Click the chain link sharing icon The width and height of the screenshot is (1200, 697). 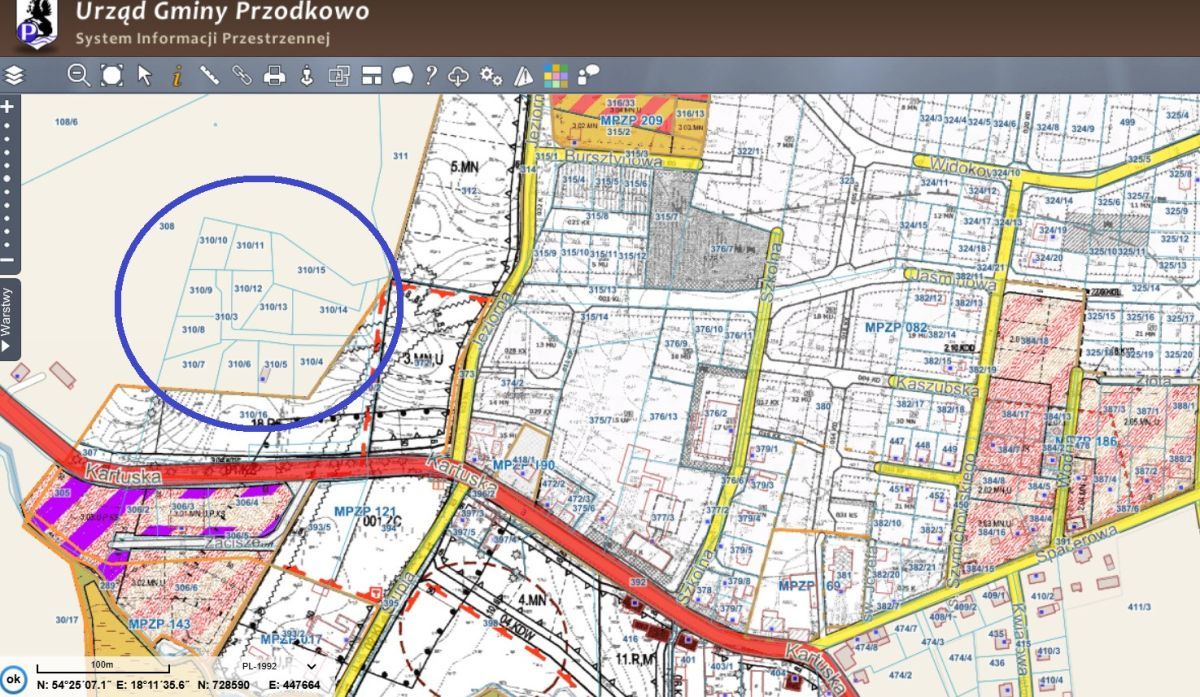242,74
